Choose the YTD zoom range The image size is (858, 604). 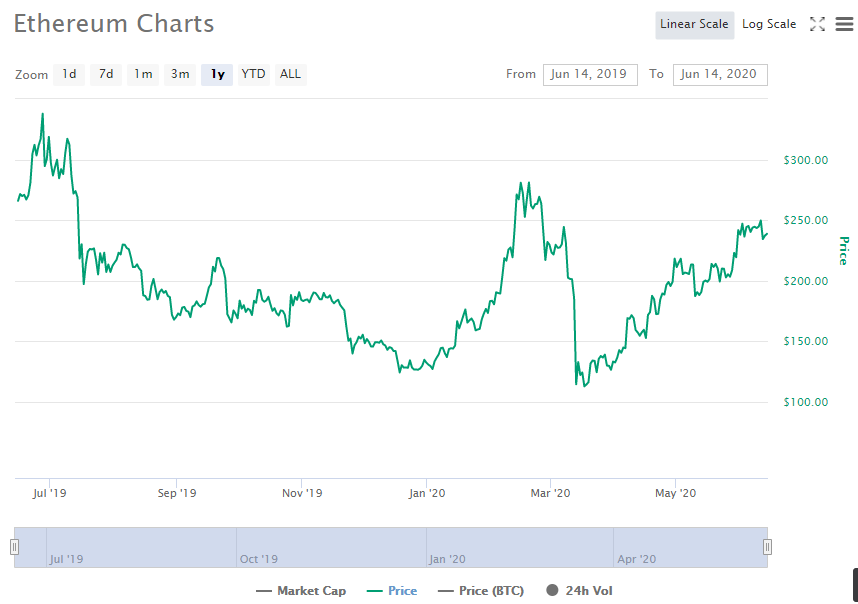tap(253, 74)
